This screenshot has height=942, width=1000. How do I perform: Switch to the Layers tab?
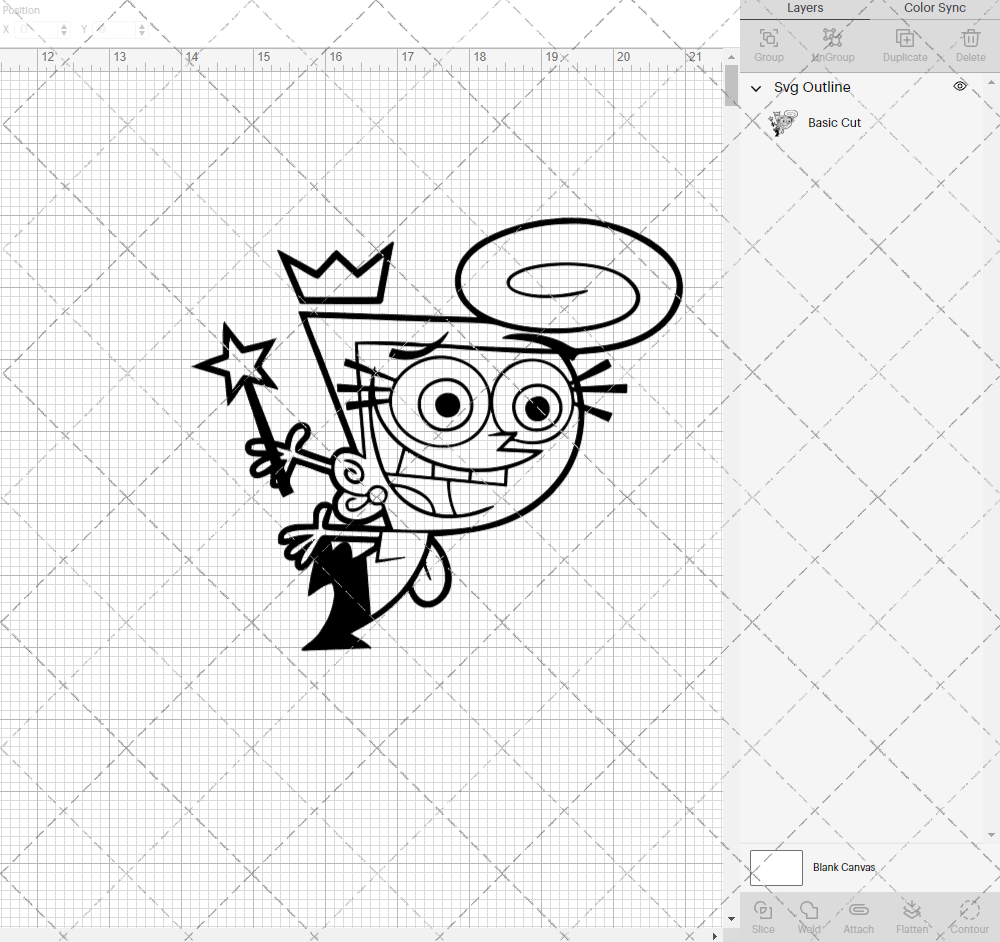pyautogui.click(x=805, y=8)
